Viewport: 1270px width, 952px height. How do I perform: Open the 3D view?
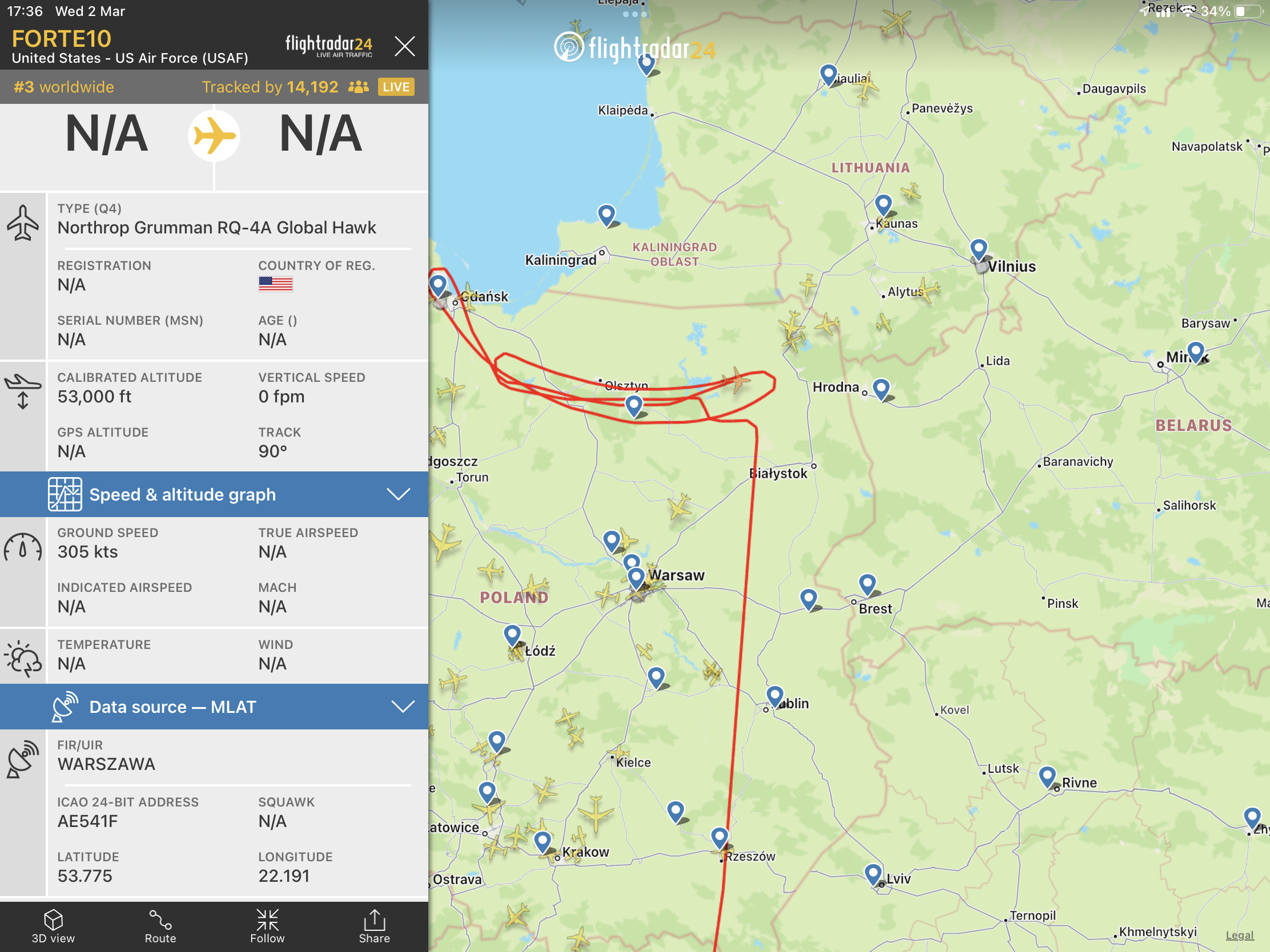(53, 926)
